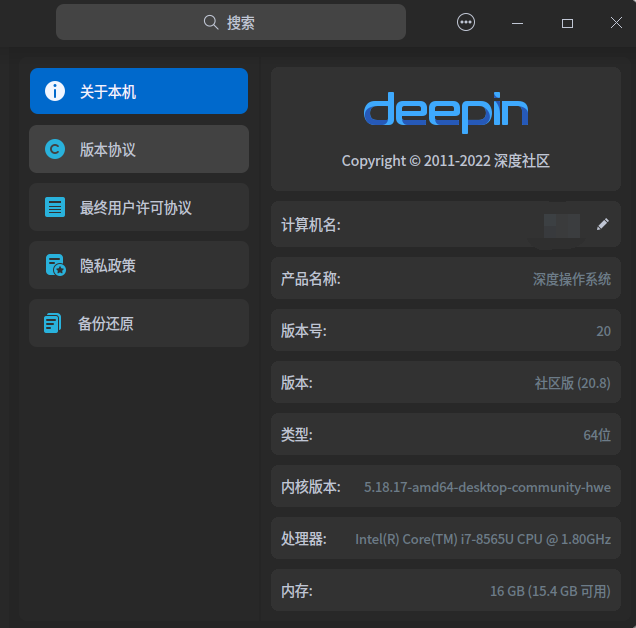Viewport: 636px width, 628px height.
Task: Edit computer name with pencil icon
Action: (603, 224)
